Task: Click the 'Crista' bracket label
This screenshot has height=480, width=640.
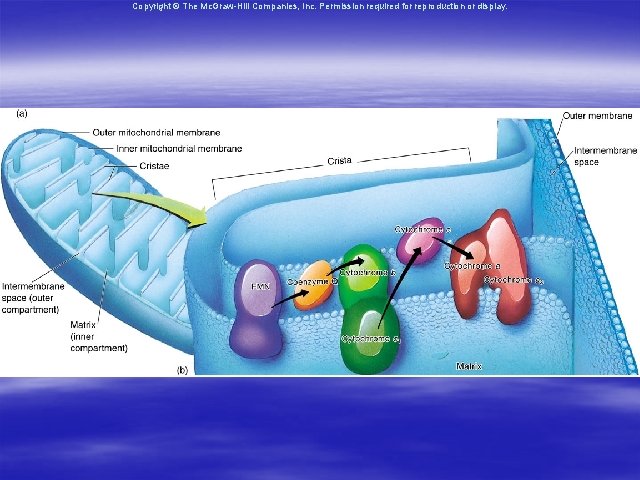Action: click(x=339, y=160)
